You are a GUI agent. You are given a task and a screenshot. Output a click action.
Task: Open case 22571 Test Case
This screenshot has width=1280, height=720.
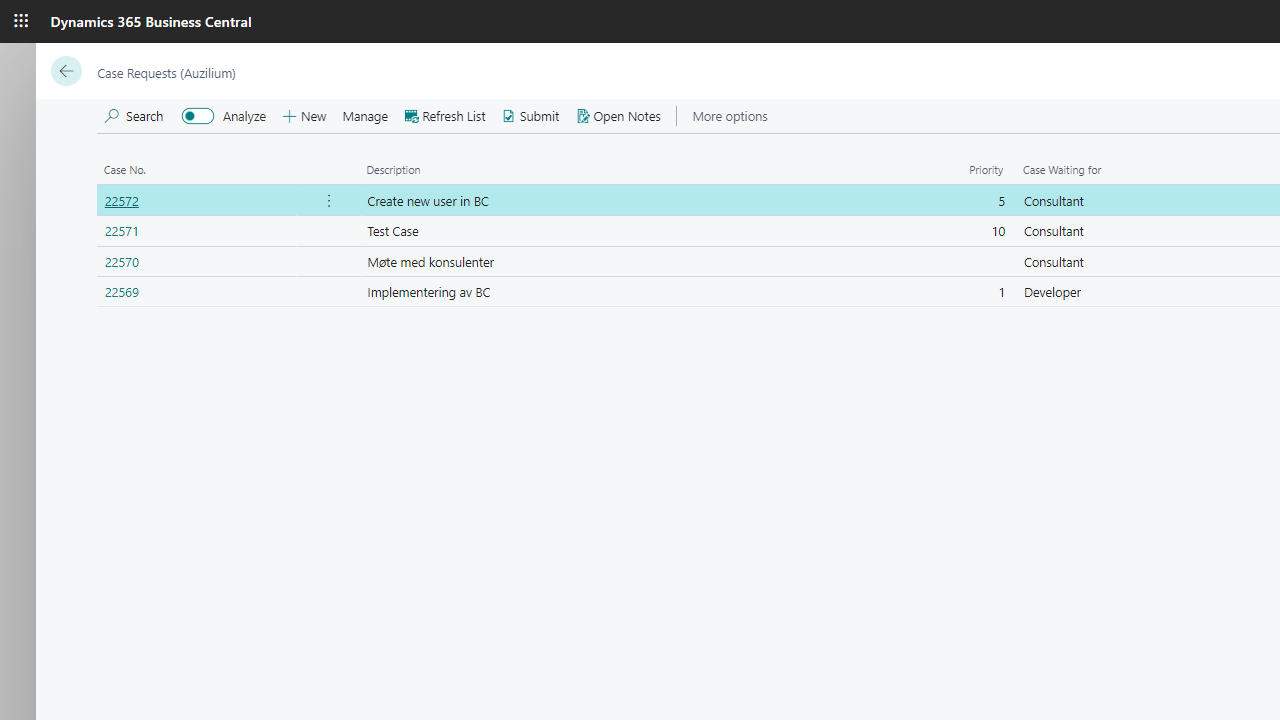(x=121, y=231)
